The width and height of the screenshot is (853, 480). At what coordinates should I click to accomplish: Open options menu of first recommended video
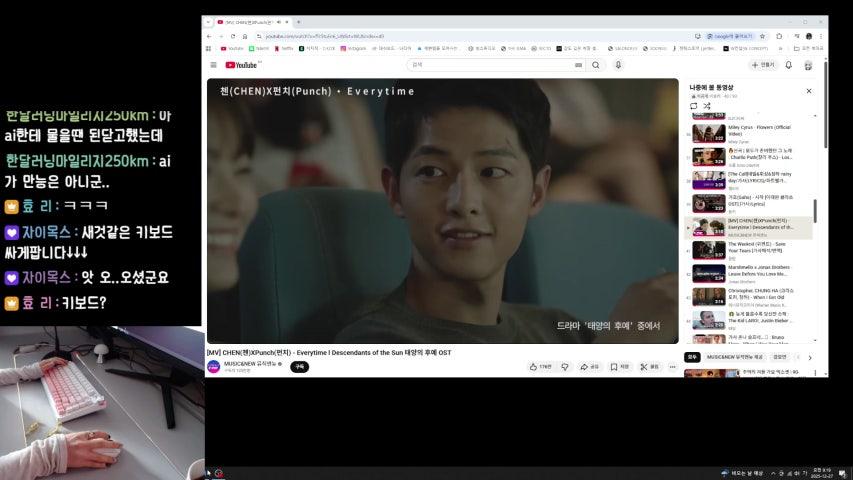815,373
